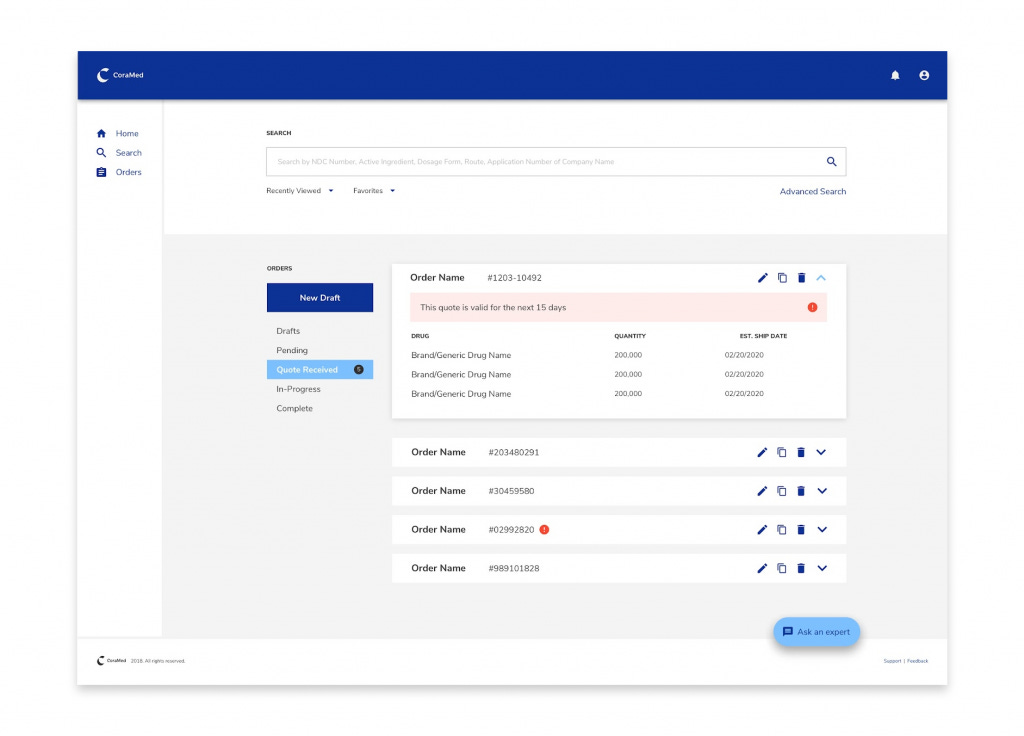This screenshot has width=1024, height=736.
Task: Edit order #1203-10492 with pencil icon
Action: (x=762, y=278)
